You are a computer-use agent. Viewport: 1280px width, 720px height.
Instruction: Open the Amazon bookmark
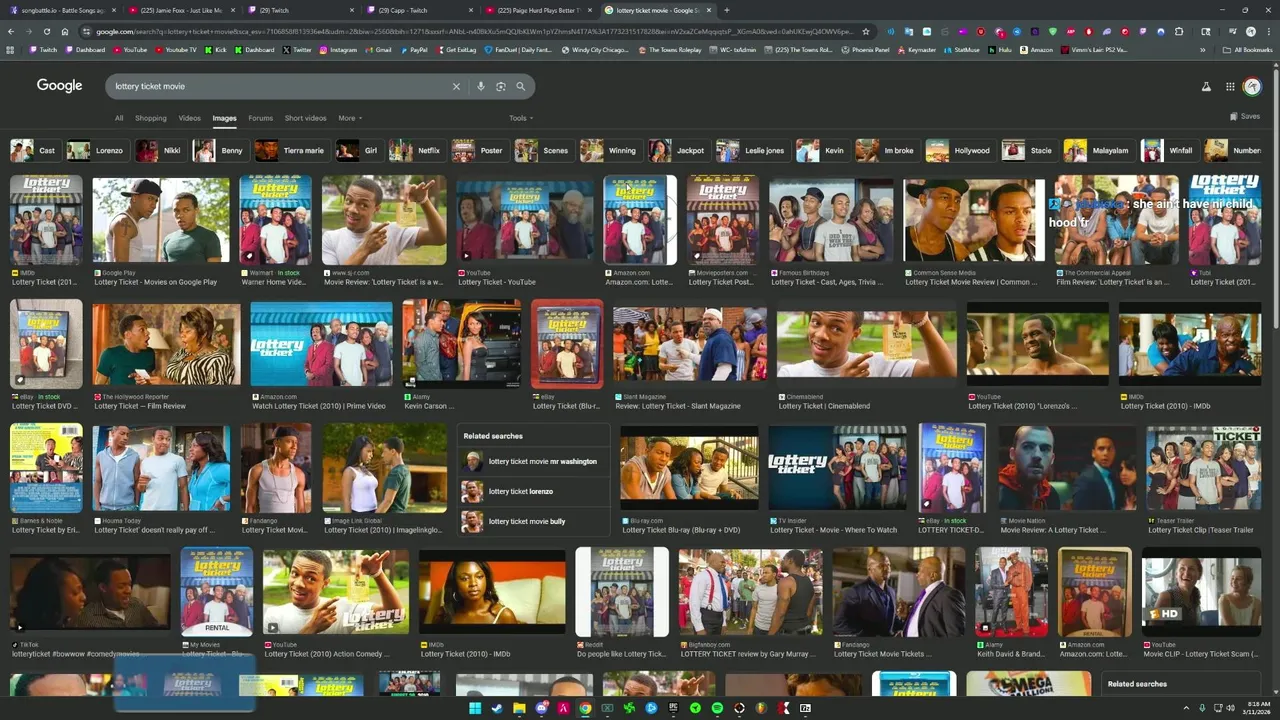[1037, 49]
